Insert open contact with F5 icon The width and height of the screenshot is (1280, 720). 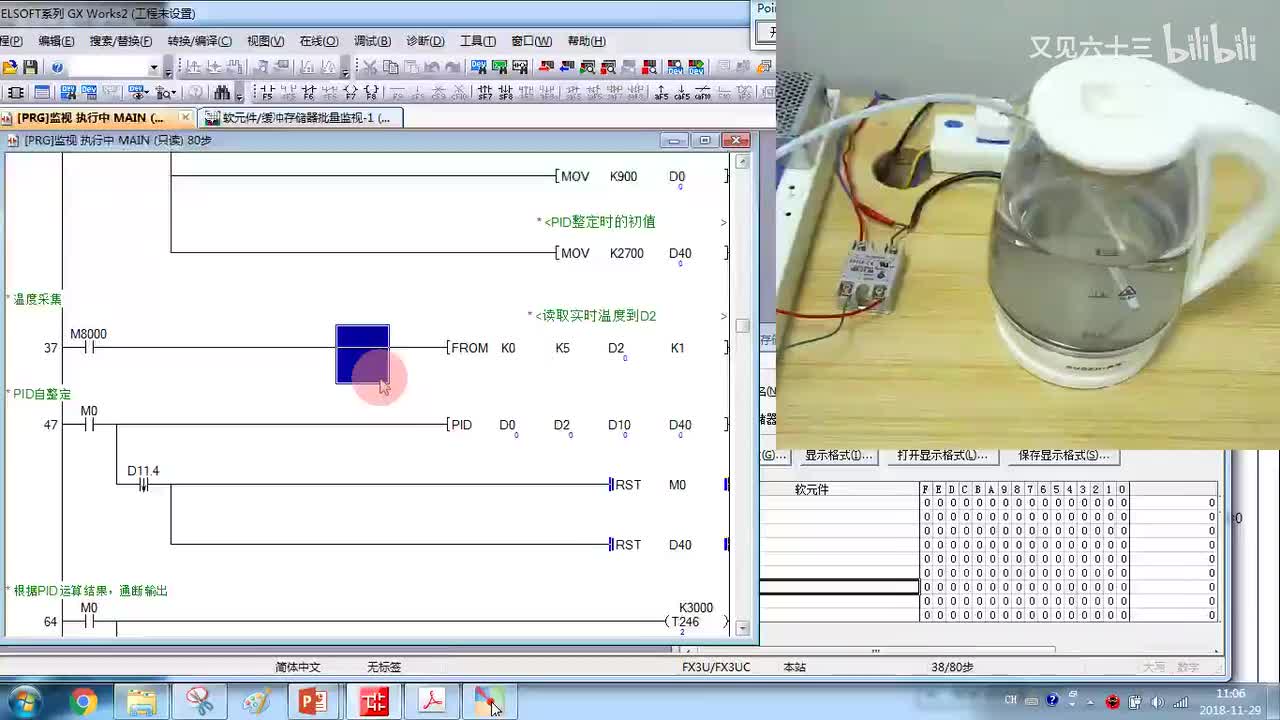pos(266,93)
